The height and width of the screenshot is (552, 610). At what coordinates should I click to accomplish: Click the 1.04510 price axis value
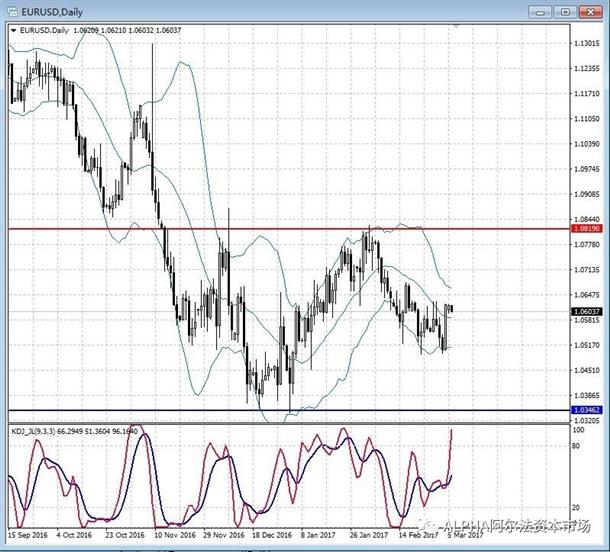pyautogui.click(x=587, y=370)
